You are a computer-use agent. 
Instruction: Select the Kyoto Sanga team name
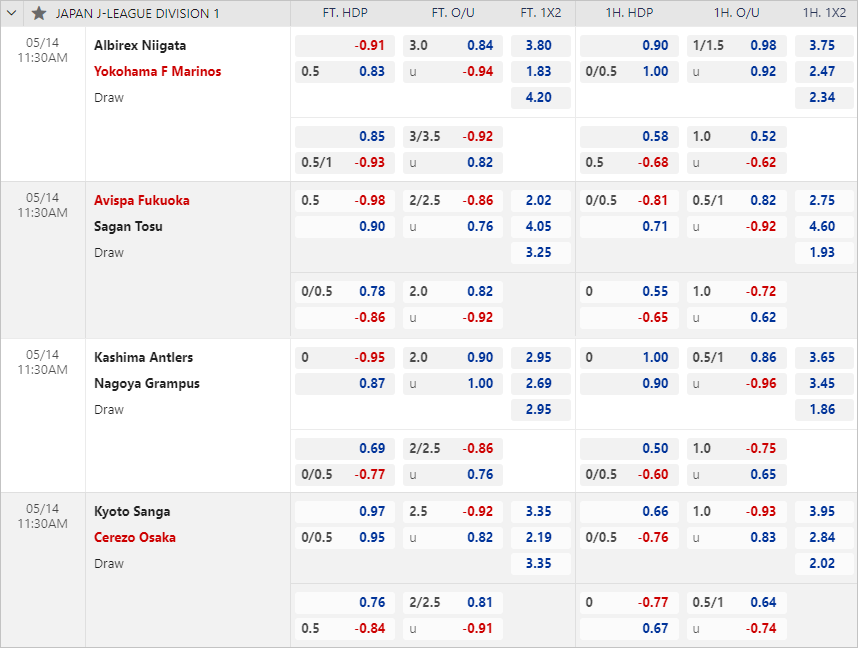(x=132, y=512)
